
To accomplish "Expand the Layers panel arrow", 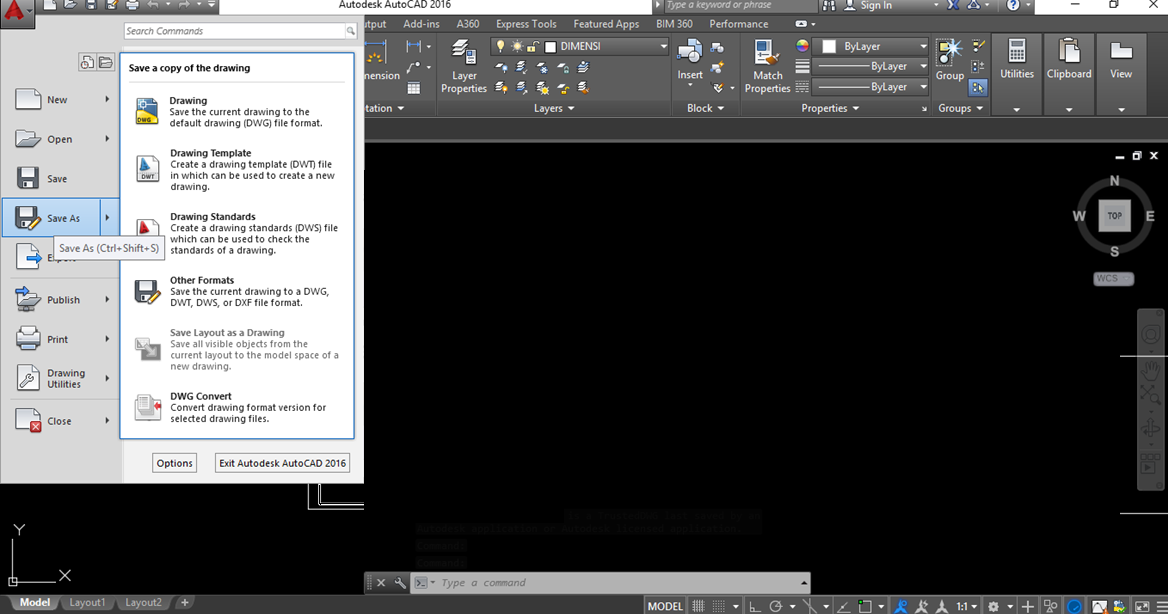I will 571,109.
